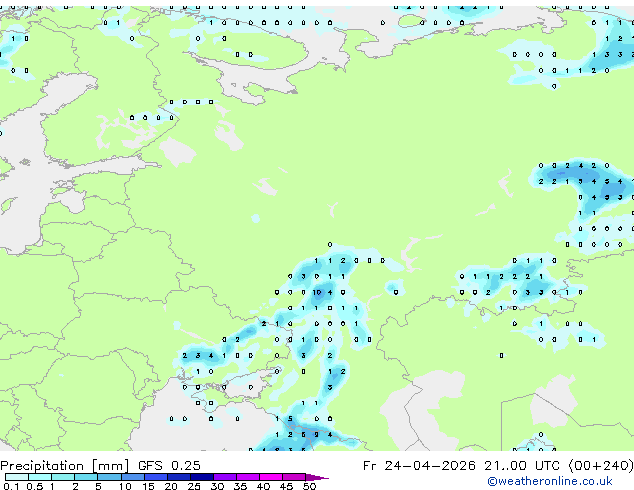
Task: Open the weatheronline.co.uk link
Action: 550,481
